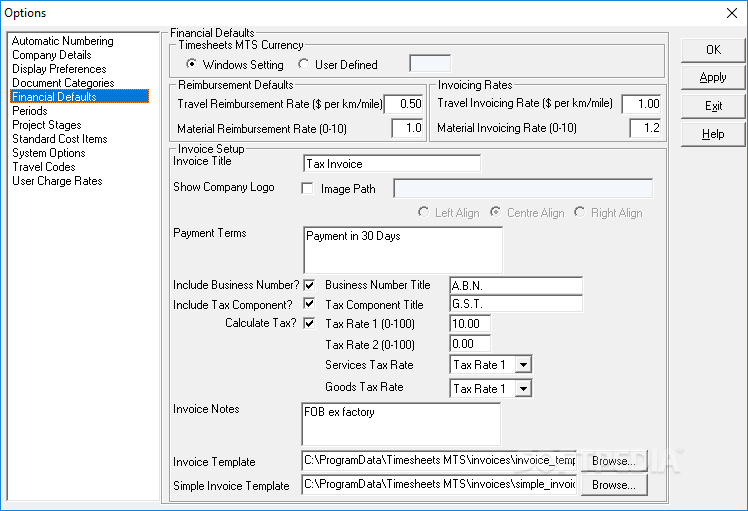
Task: Click the Invoice Notes text area
Action: (401, 424)
